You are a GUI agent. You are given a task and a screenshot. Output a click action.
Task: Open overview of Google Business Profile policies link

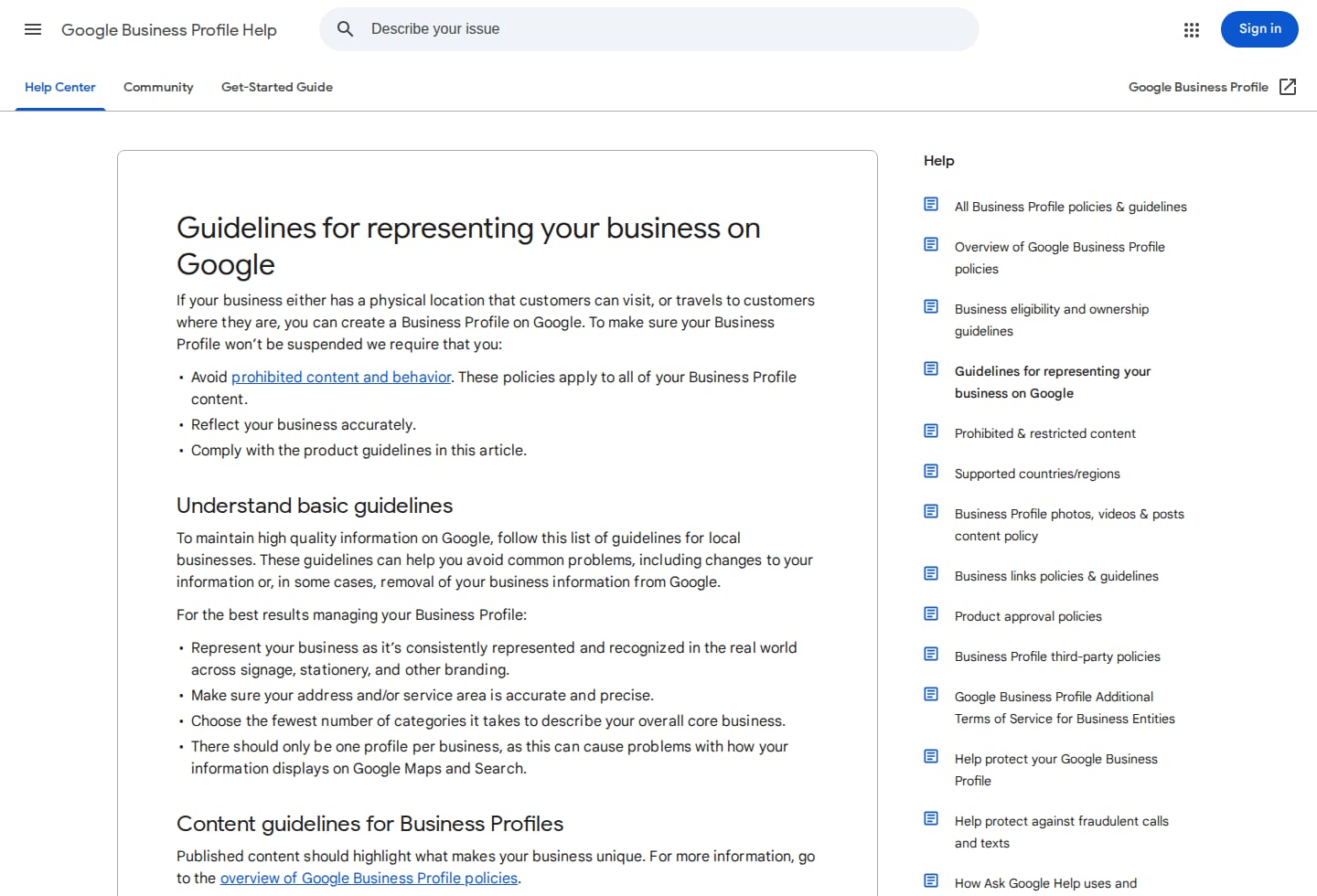pos(369,878)
